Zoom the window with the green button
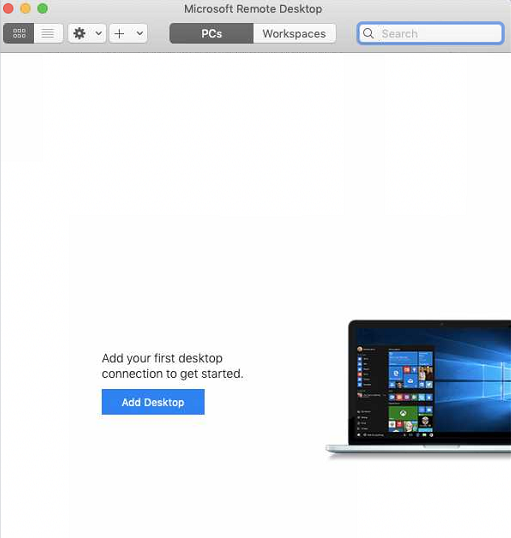Screen dimensions: 511x538 [43, 8]
